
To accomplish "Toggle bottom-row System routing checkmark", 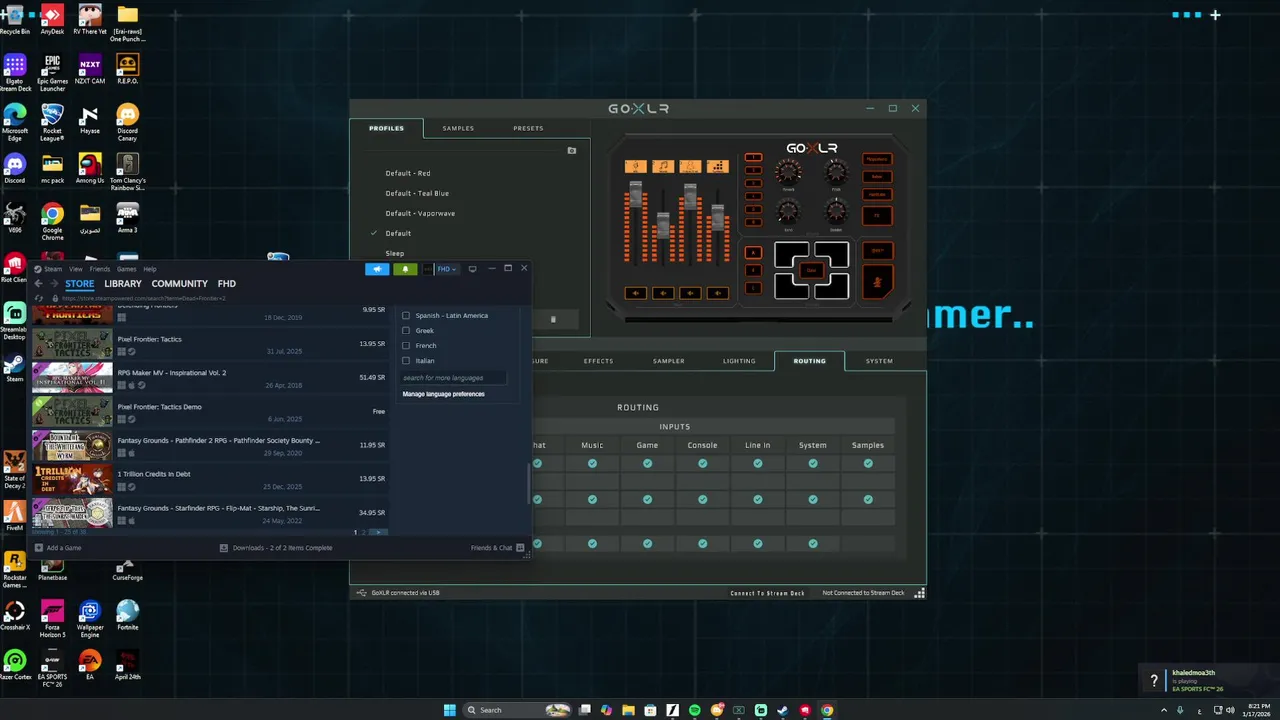I will pos(813,544).
